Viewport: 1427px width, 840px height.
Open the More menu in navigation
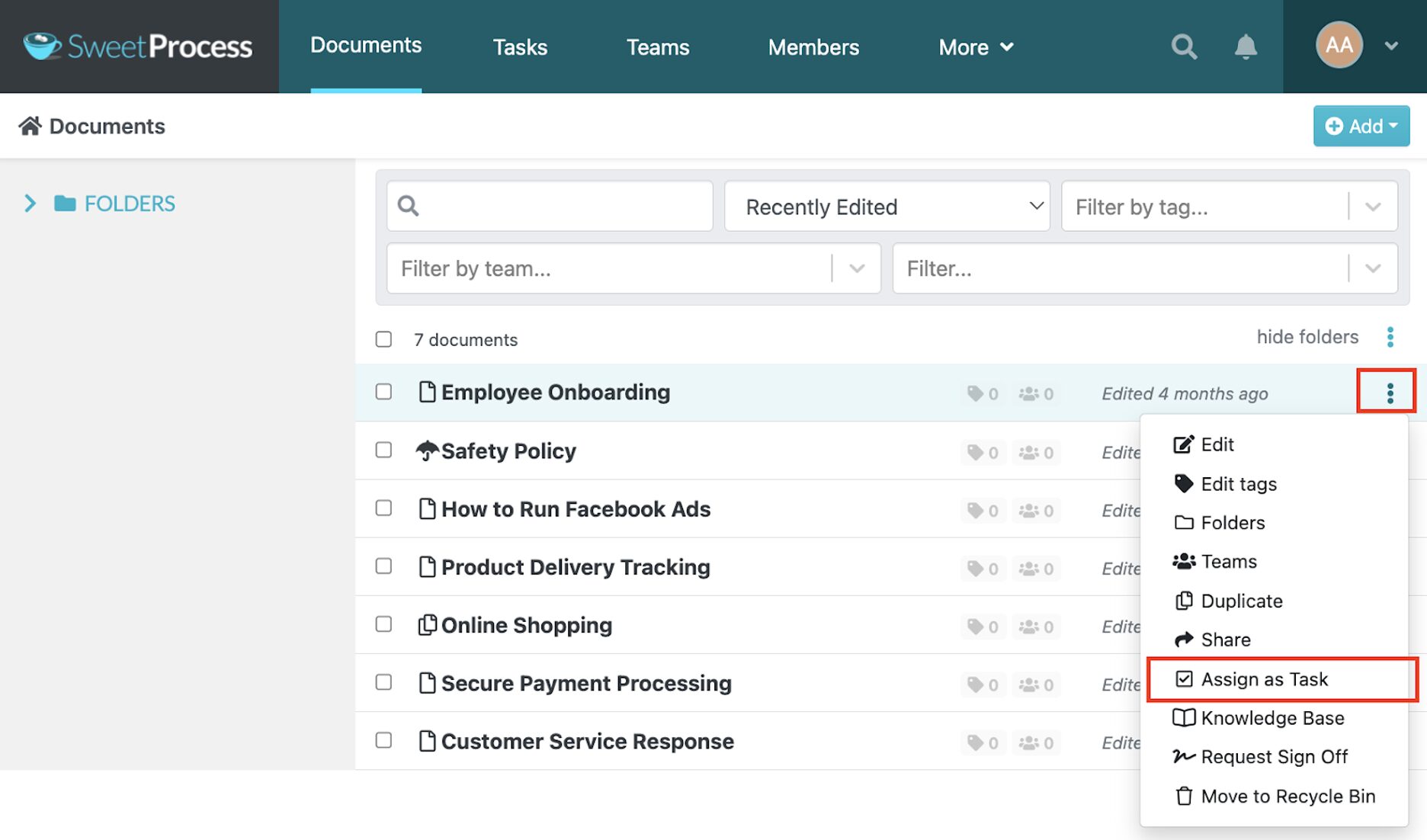[x=976, y=47]
